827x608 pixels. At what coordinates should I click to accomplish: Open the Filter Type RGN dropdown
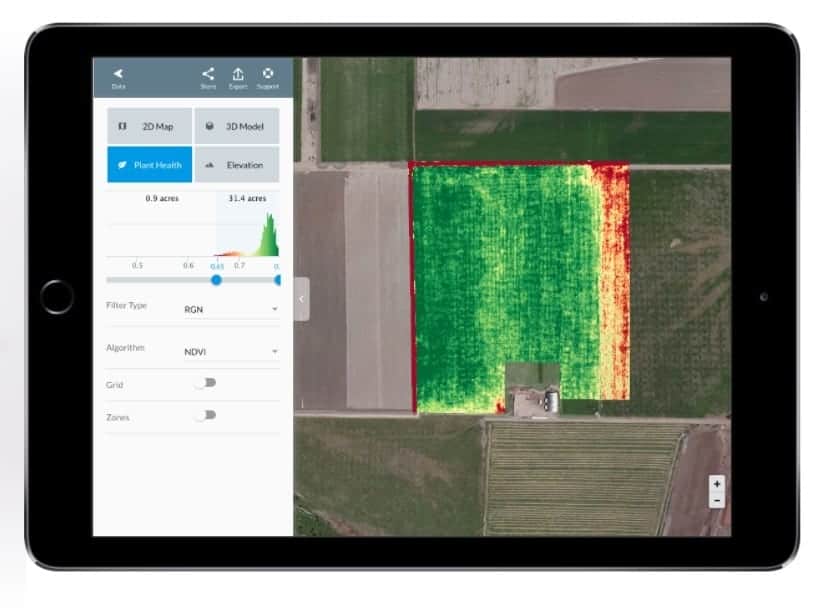[230, 310]
